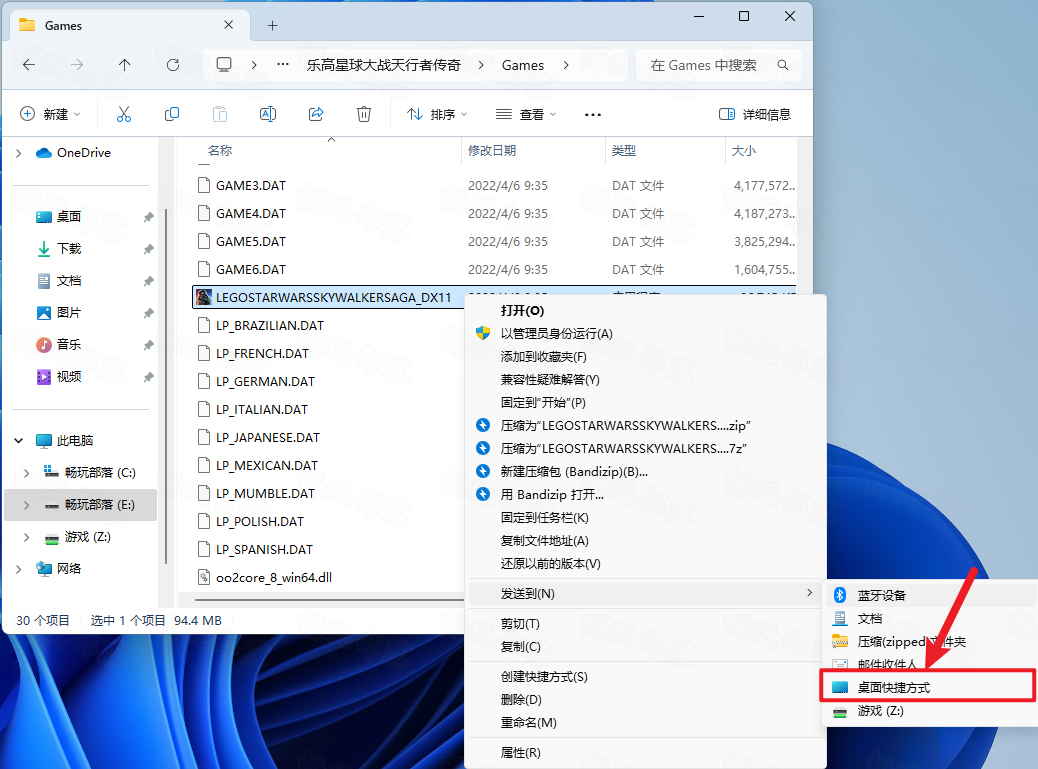Refresh the current folder
Viewport: 1038px width, 769px height.
pyautogui.click(x=173, y=65)
